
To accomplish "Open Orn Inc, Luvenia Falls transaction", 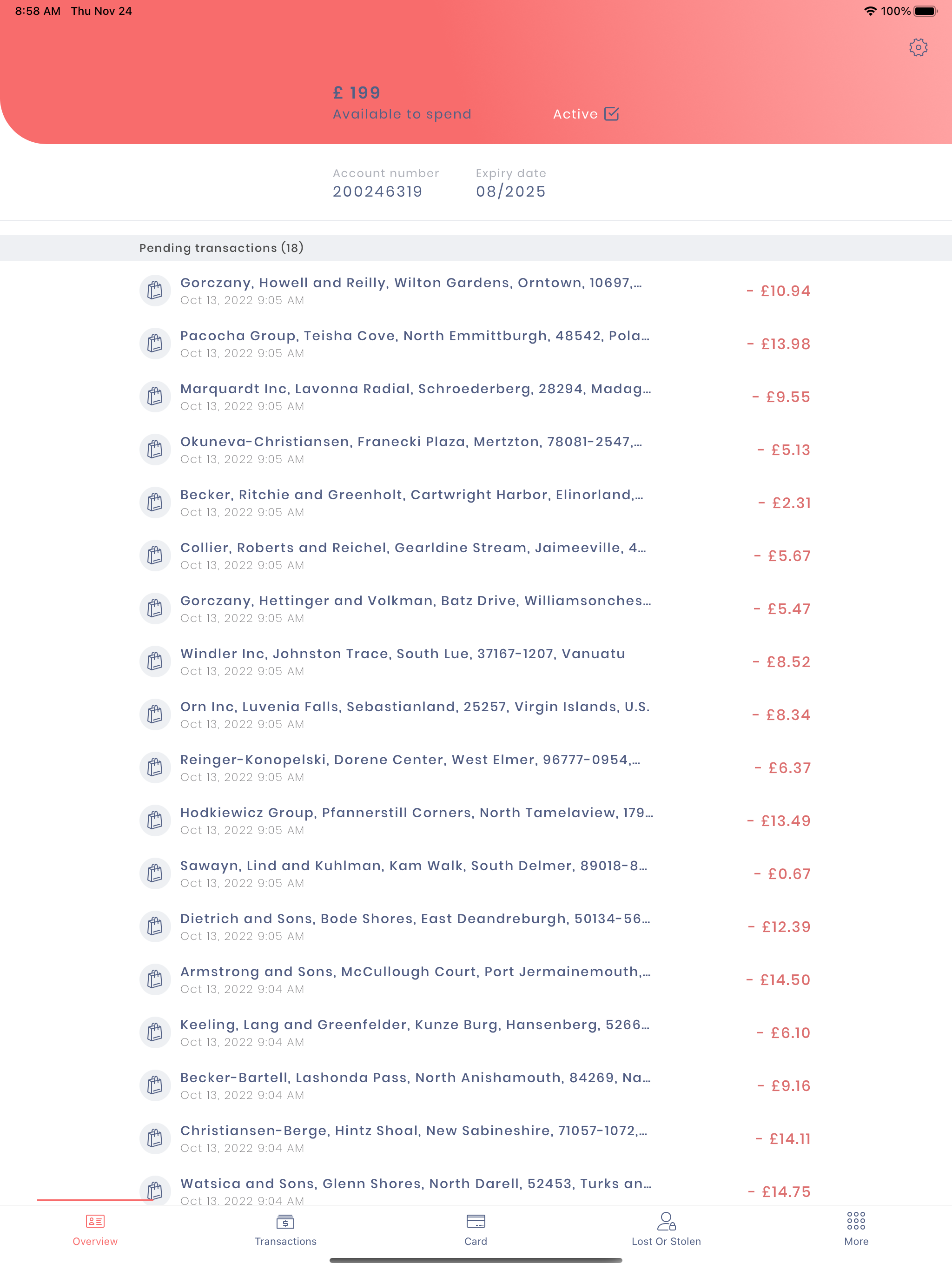I will (476, 714).
